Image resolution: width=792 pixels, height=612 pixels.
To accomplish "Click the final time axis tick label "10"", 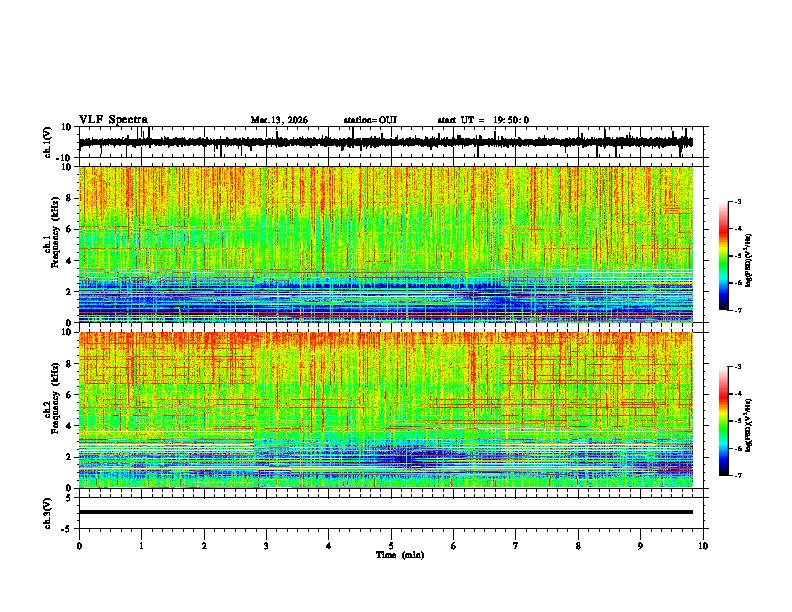I will pos(703,546).
